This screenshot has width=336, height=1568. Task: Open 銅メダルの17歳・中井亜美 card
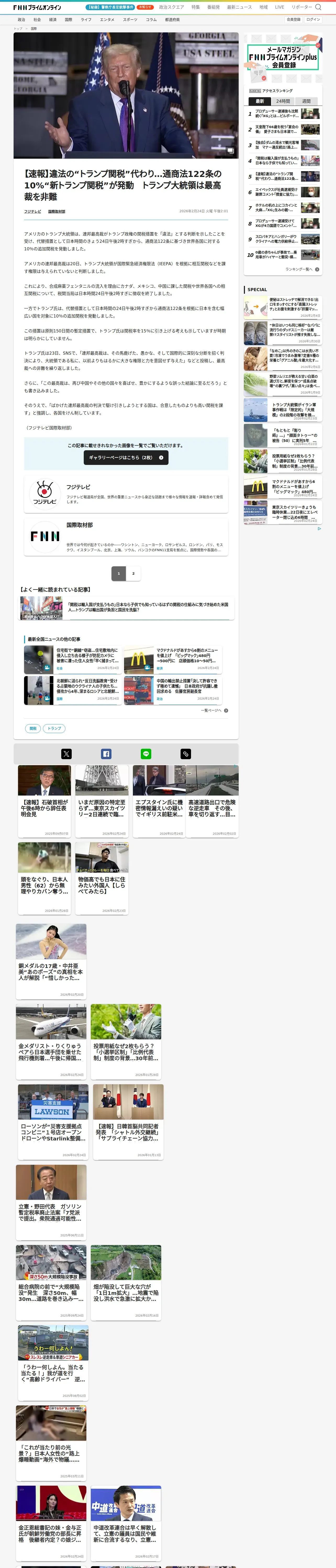[x=51, y=961]
